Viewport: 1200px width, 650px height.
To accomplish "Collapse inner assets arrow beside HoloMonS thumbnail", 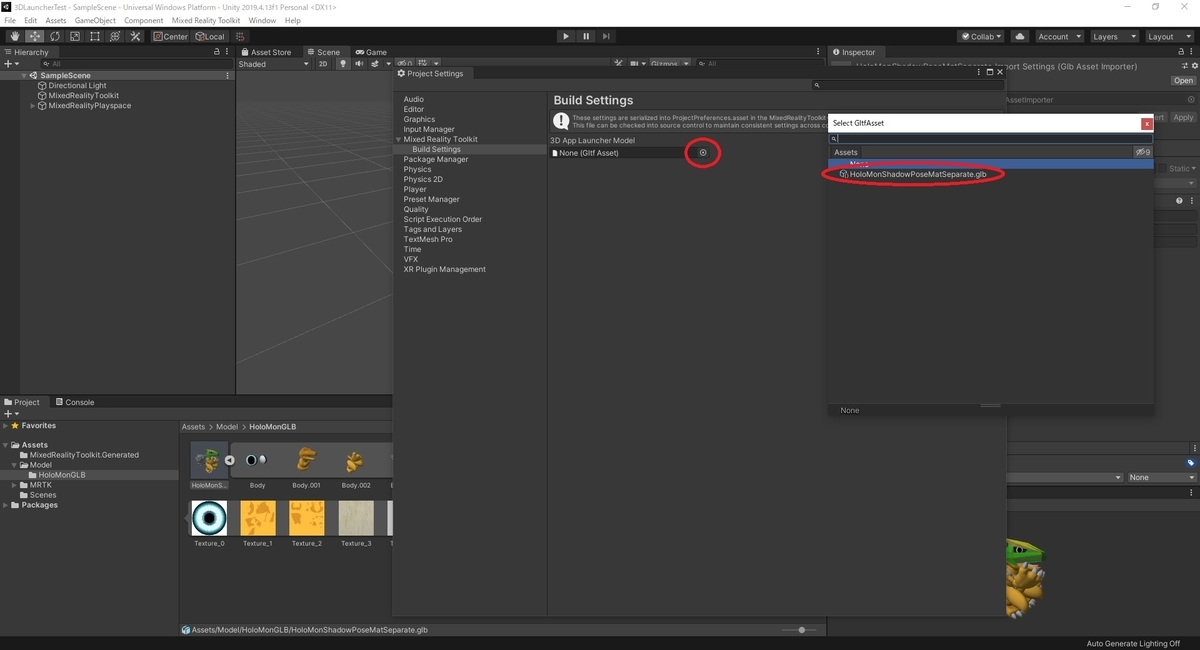I will [229, 460].
